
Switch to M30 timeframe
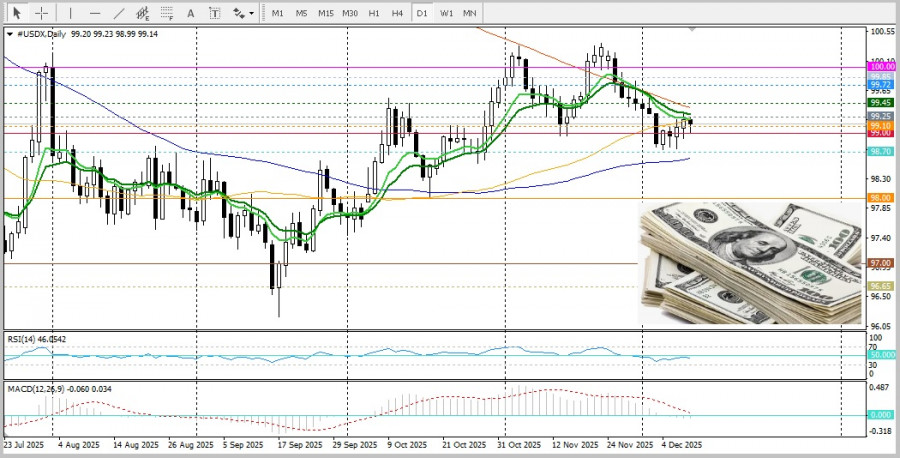tap(350, 13)
